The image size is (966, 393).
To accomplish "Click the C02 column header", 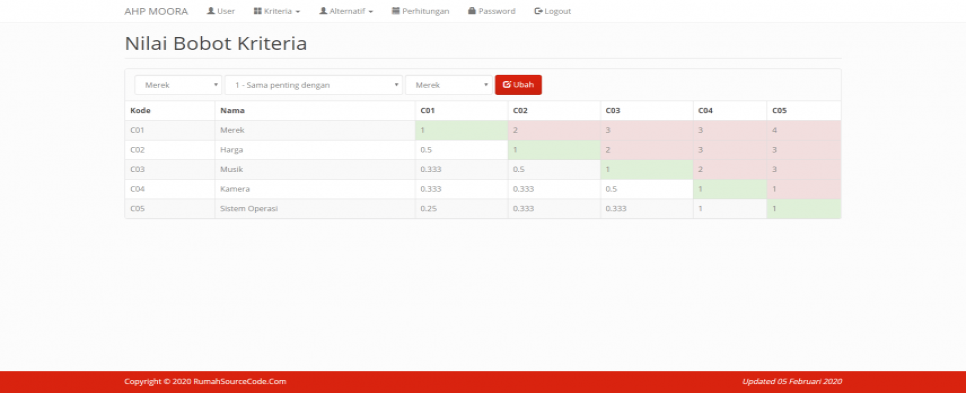I will [554, 111].
